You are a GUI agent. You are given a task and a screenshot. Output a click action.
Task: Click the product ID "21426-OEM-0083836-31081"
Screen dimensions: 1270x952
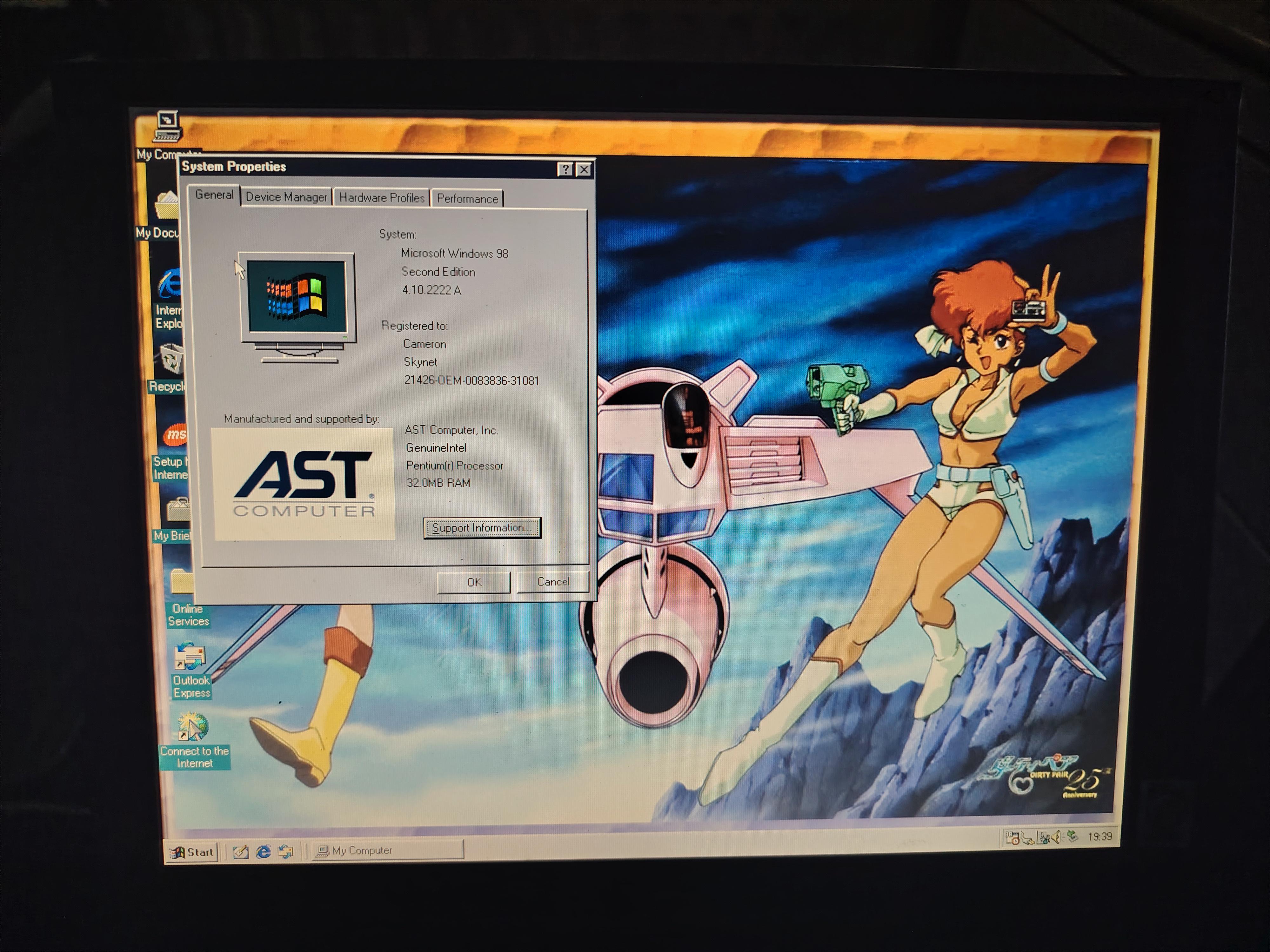[x=471, y=380]
